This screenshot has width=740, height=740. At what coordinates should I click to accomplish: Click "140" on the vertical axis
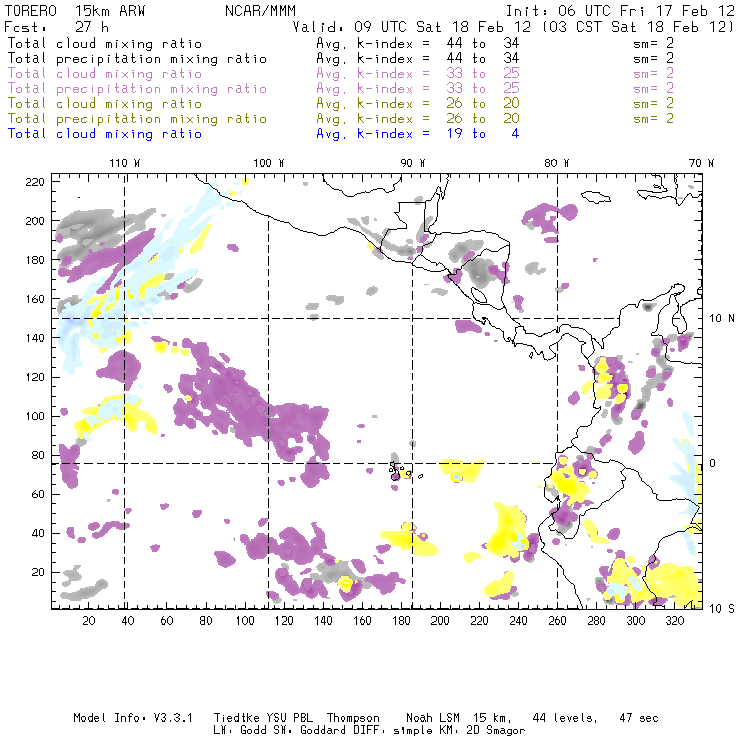tap(35, 338)
